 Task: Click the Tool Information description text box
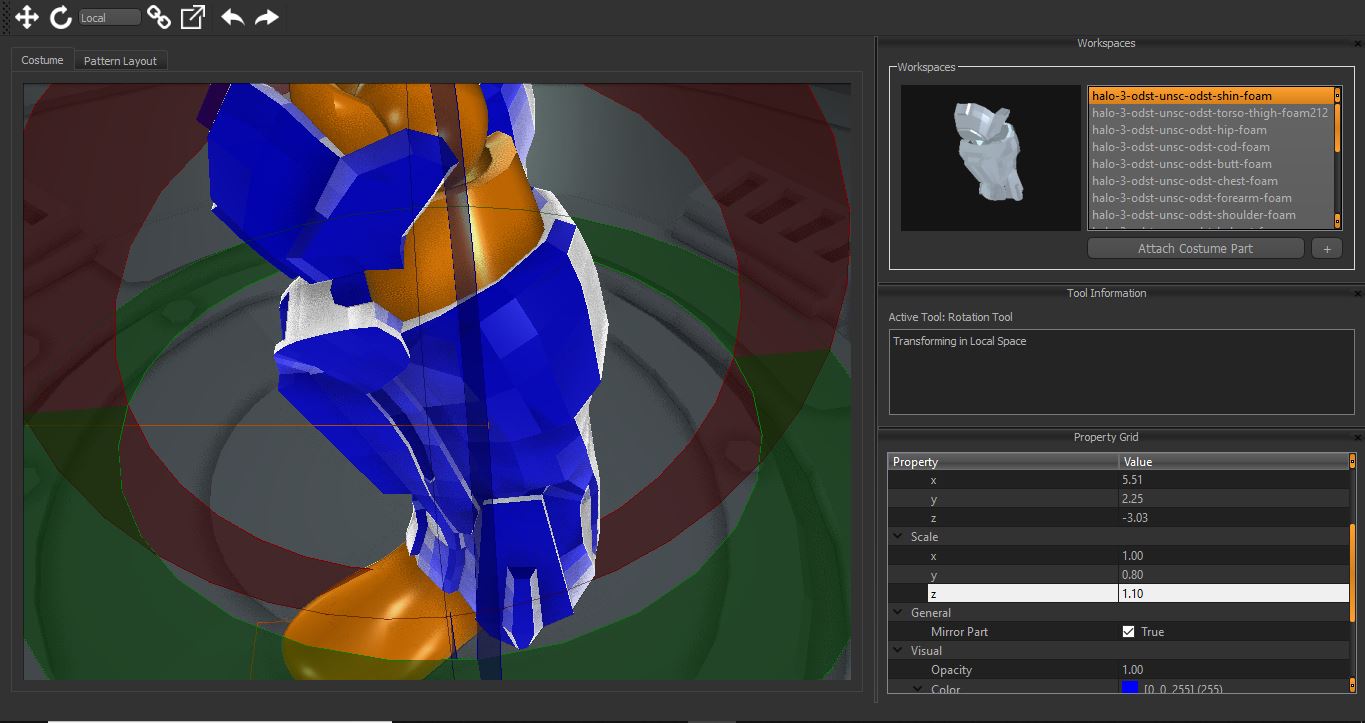coord(1121,371)
